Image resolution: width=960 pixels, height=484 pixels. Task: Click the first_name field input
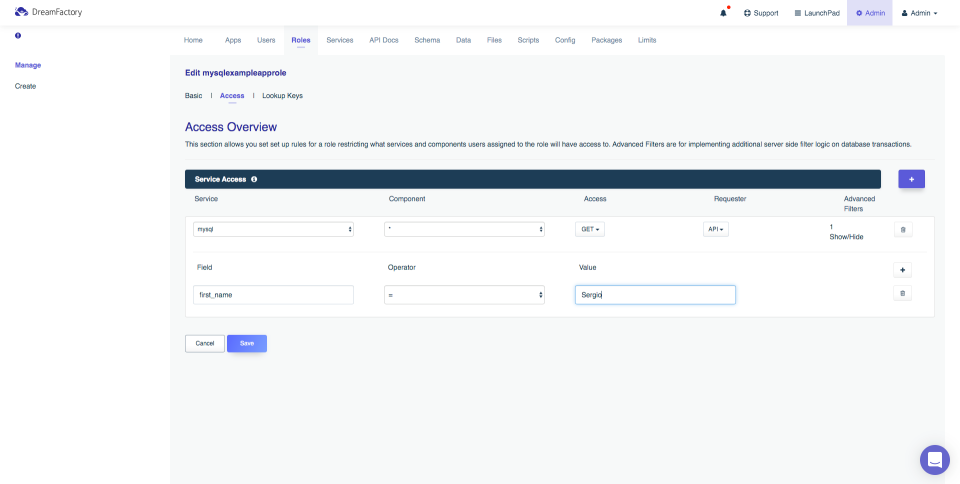(x=273, y=295)
